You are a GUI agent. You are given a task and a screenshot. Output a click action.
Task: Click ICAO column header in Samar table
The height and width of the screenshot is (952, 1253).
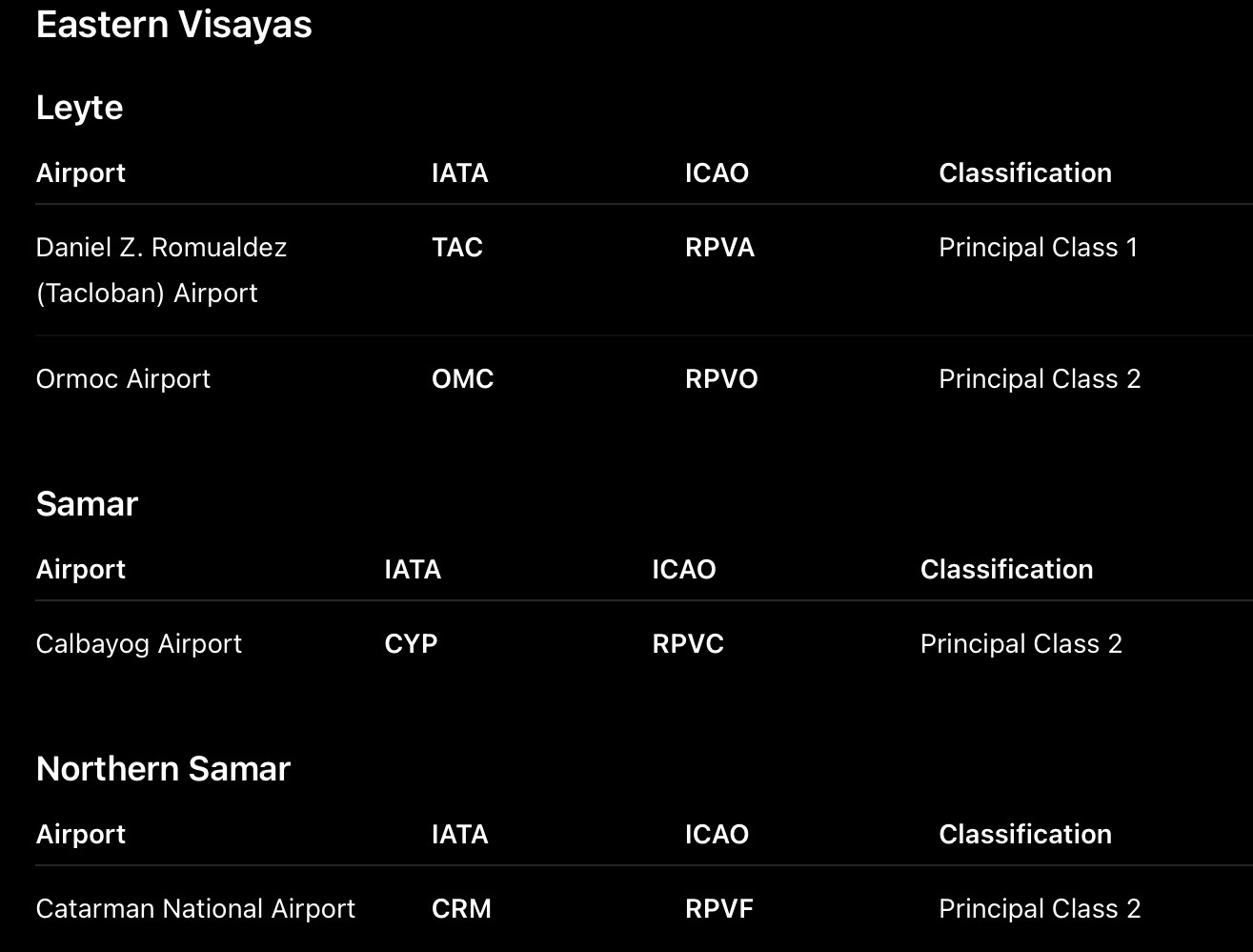point(683,570)
